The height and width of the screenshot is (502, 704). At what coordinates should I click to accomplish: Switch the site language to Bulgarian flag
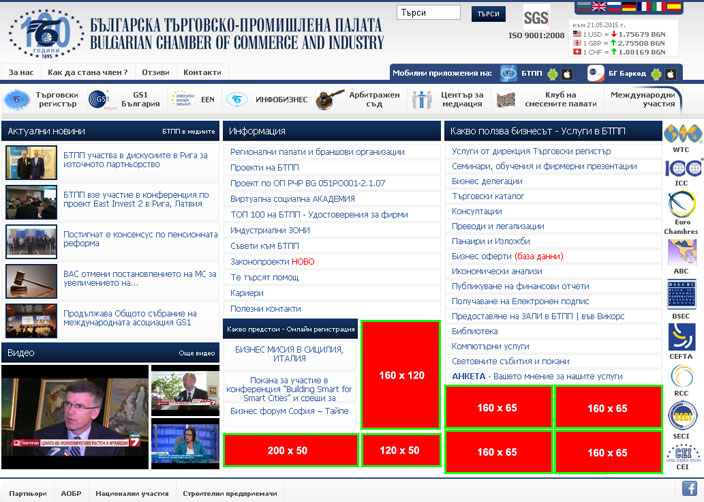tap(584, 6)
